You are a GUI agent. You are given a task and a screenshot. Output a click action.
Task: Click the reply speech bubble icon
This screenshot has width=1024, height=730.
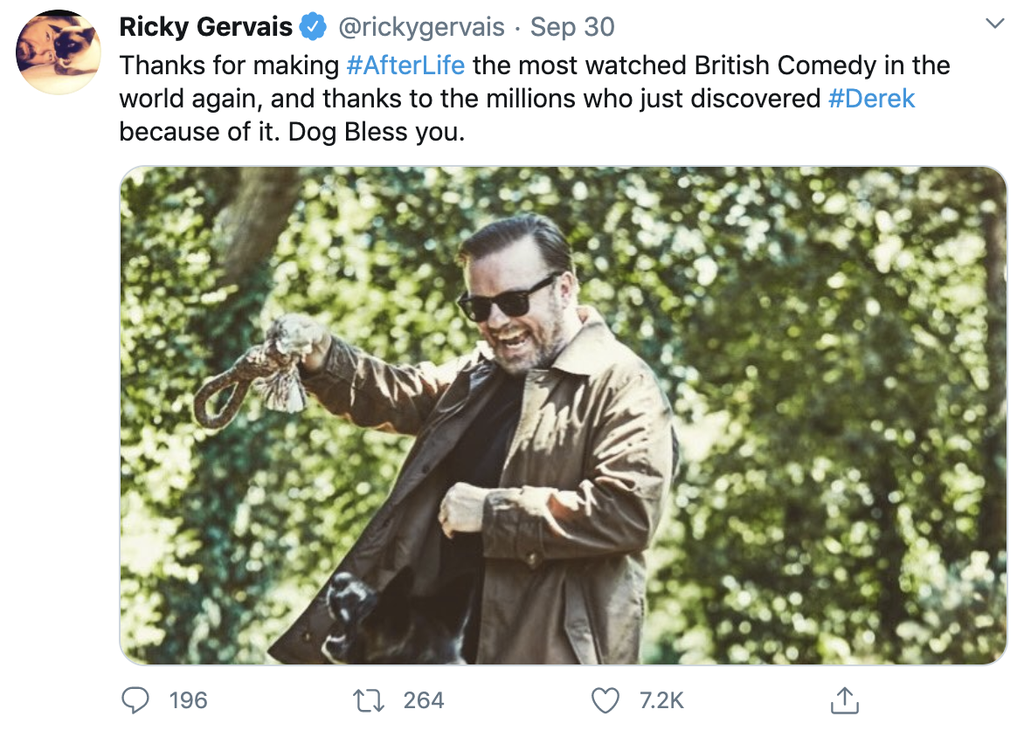pos(135,700)
